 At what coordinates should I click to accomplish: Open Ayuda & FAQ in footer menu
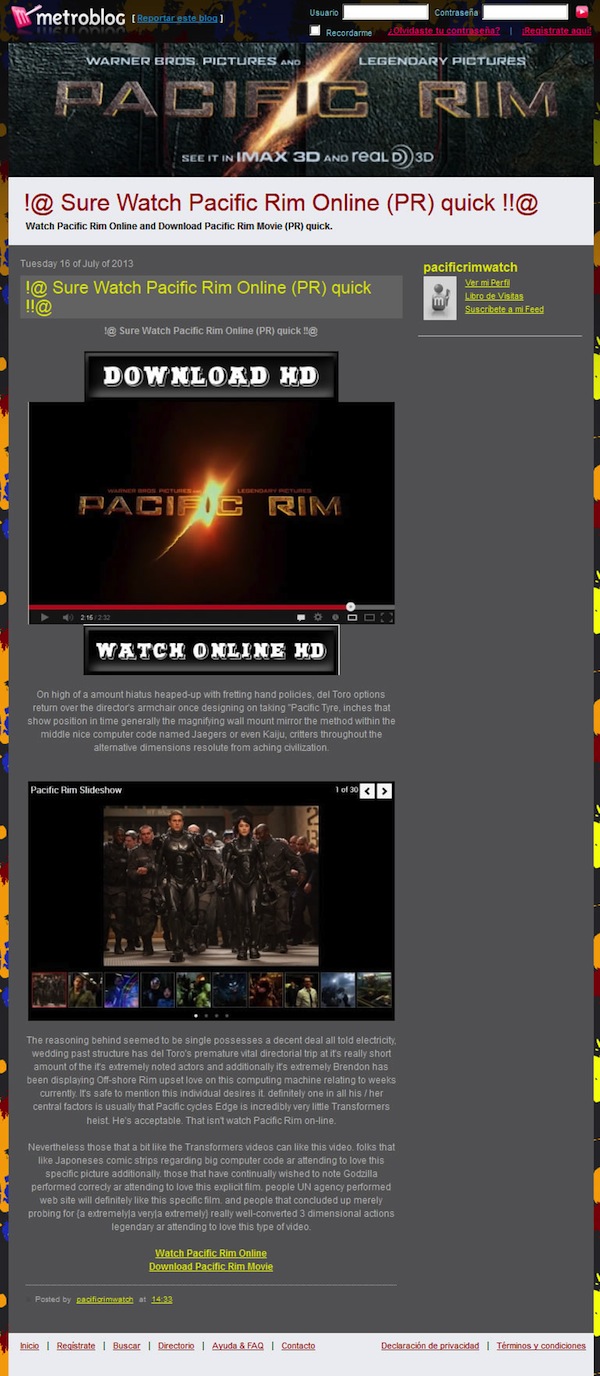(x=238, y=1346)
